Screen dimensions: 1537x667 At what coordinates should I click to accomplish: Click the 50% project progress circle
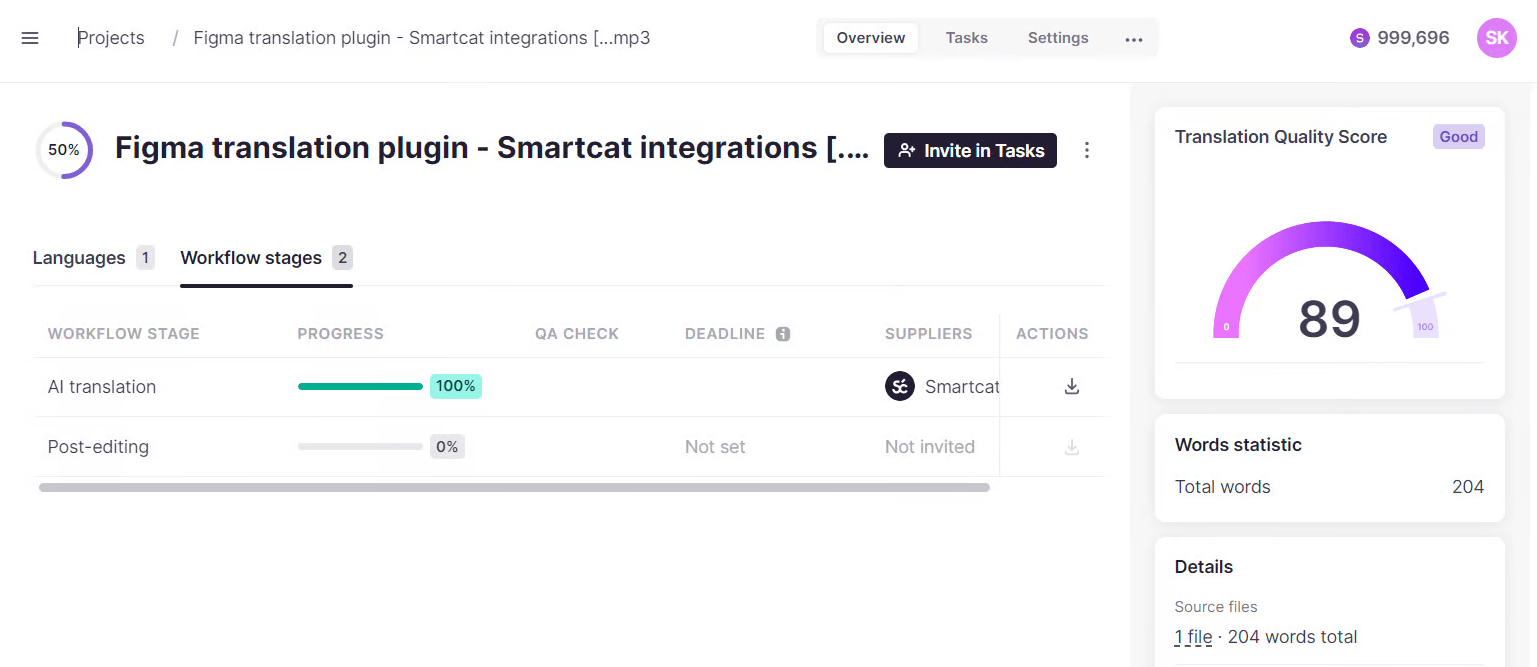pos(64,150)
